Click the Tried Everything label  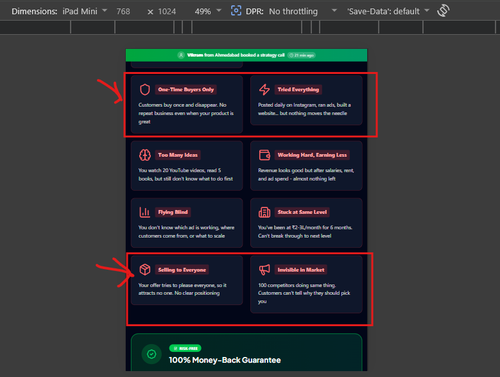click(x=298, y=89)
